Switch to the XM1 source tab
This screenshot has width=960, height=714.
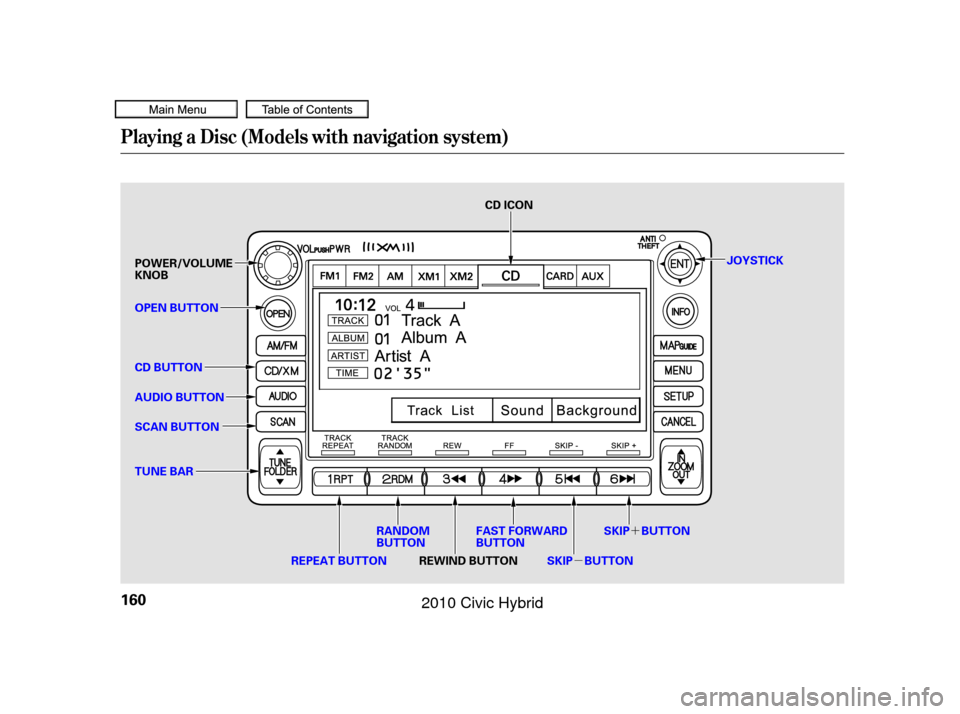click(x=429, y=276)
